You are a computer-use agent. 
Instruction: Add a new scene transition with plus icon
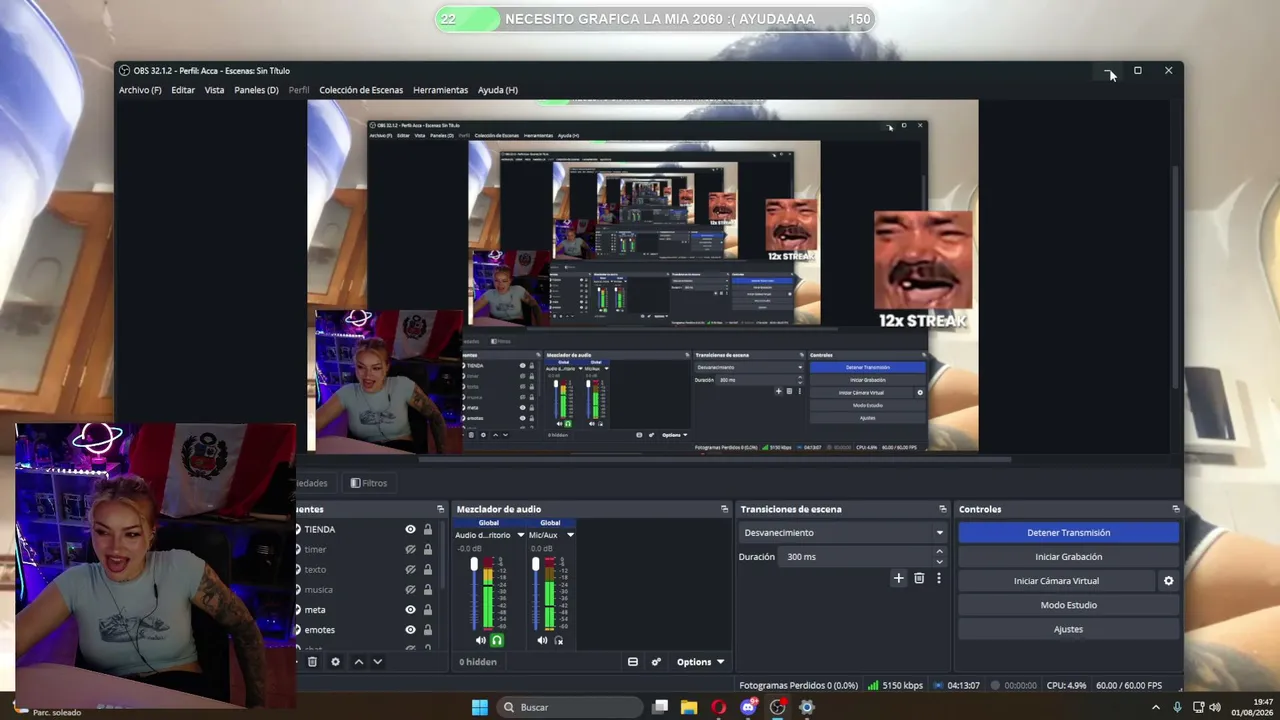click(898, 578)
